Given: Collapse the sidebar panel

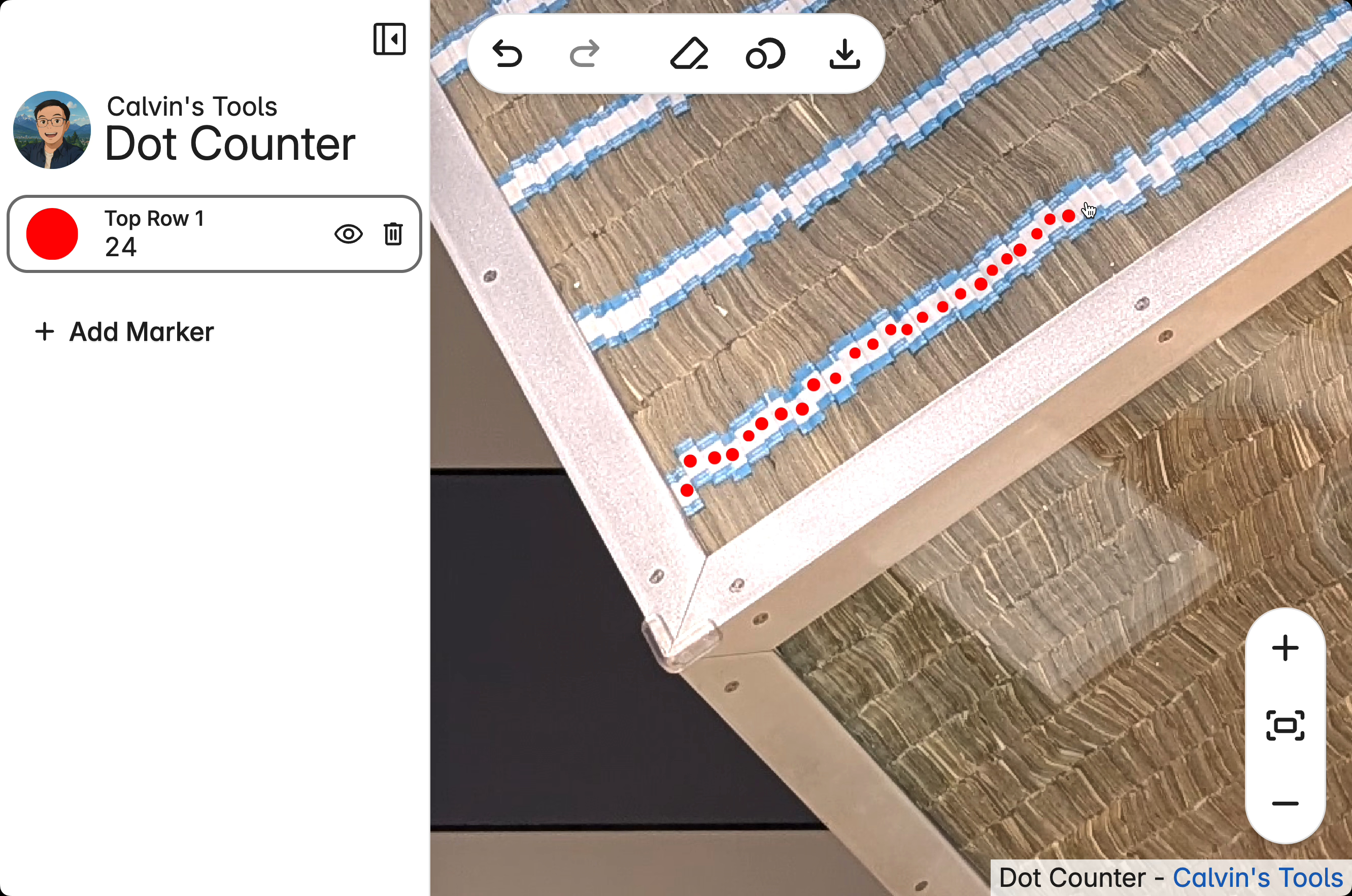Looking at the screenshot, I should pyautogui.click(x=390, y=39).
